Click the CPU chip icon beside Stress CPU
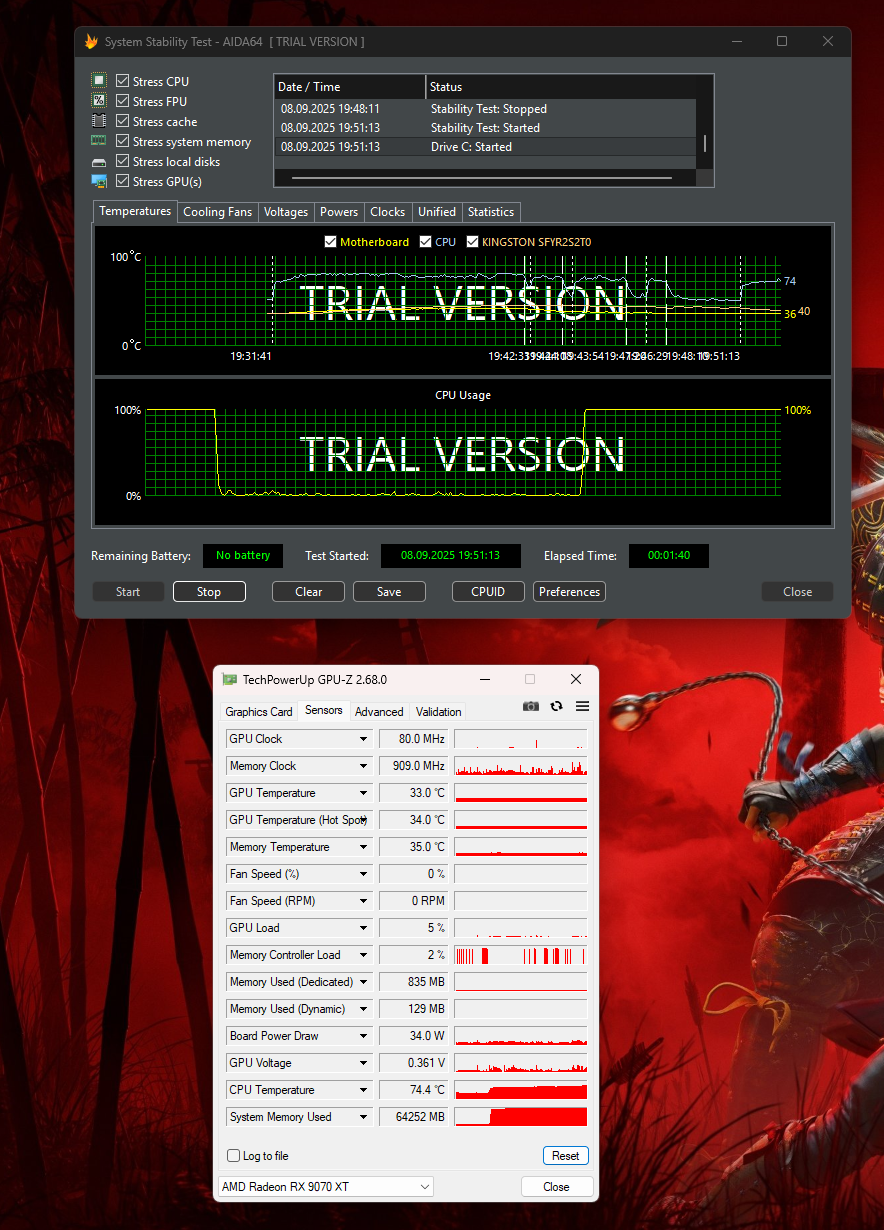 click(x=99, y=81)
